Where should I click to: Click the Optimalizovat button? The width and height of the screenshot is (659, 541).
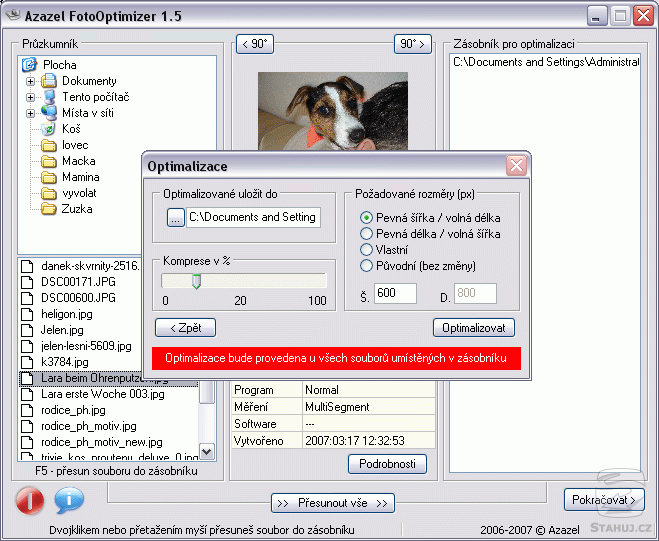474,328
